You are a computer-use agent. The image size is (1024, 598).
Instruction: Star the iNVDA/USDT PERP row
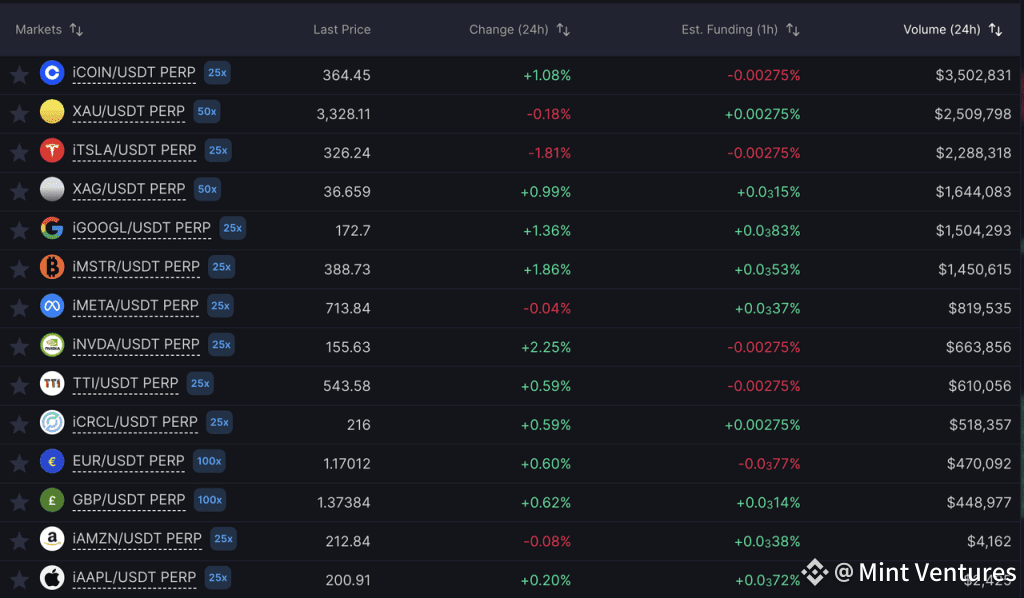click(19, 347)
